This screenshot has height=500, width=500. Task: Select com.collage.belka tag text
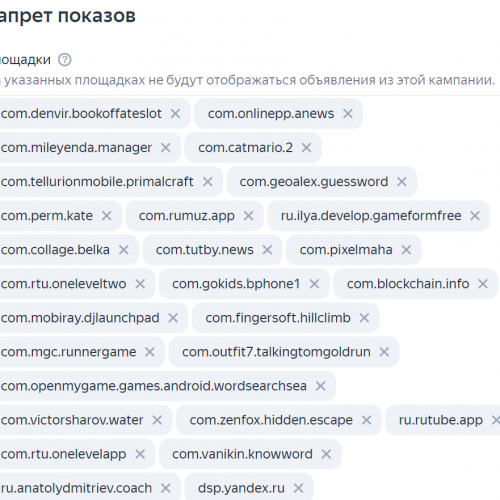[x=55, y=250]
